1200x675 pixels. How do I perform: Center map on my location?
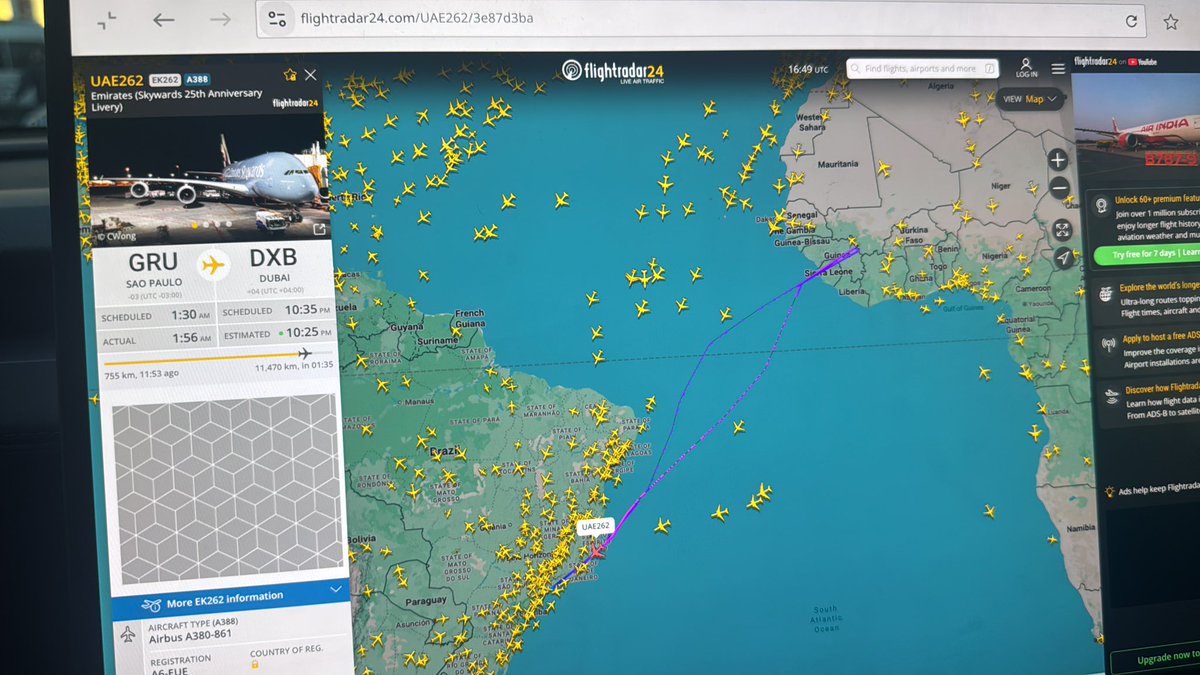[1063, 258]
